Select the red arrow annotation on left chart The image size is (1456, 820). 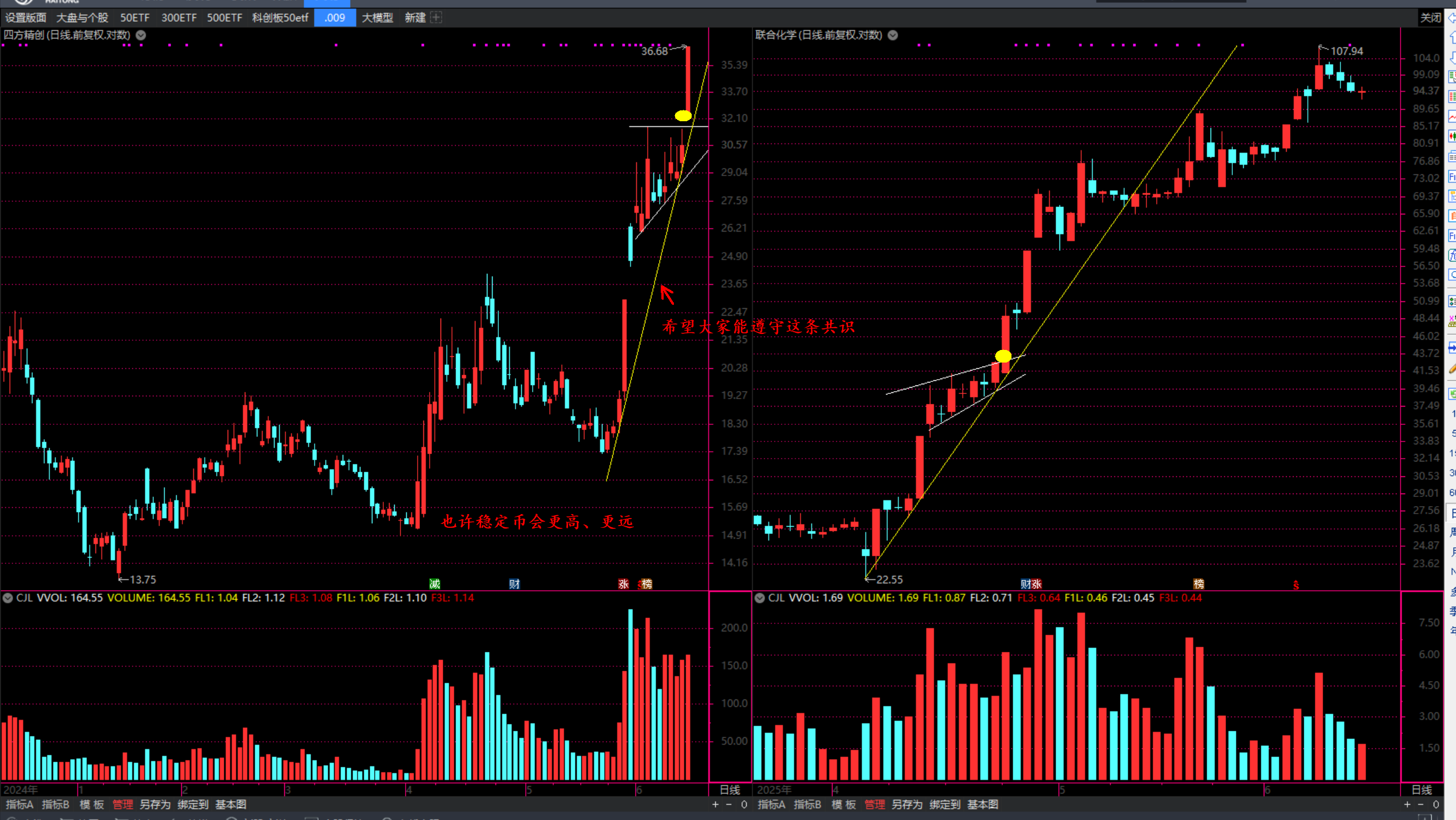click(x=667, y=294)
